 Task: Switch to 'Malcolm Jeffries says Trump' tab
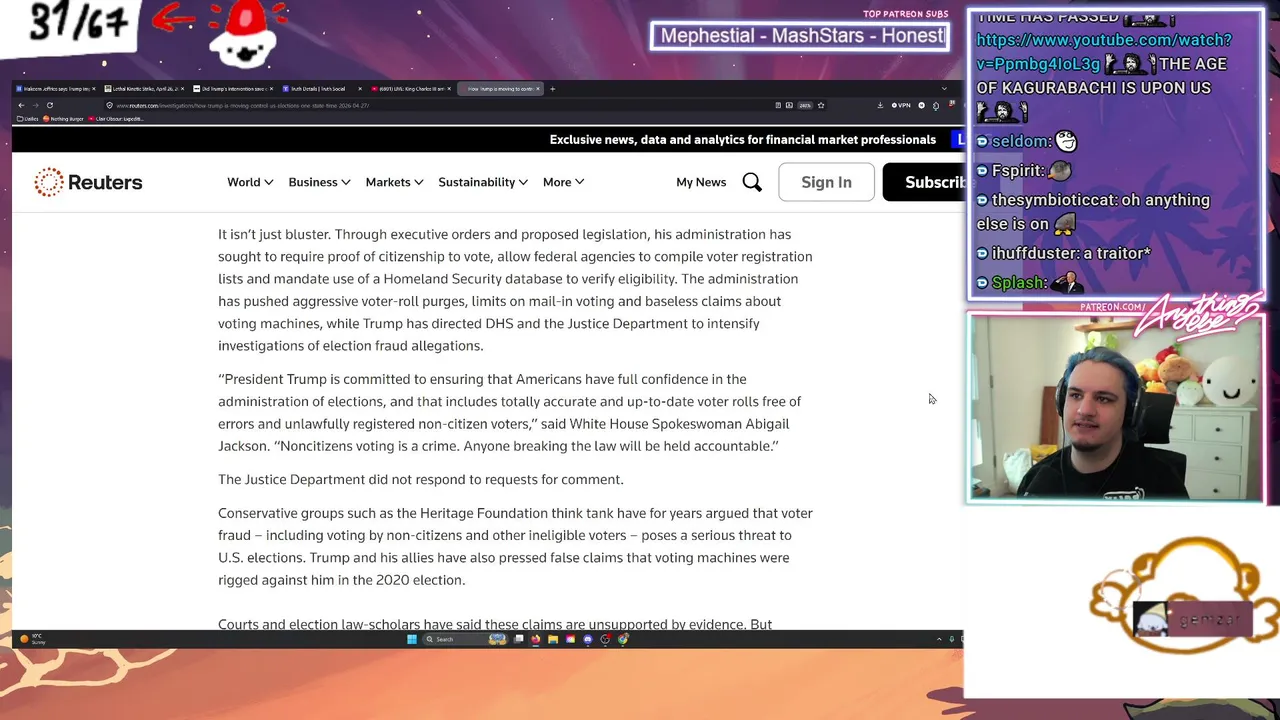(x=55, y=89)
